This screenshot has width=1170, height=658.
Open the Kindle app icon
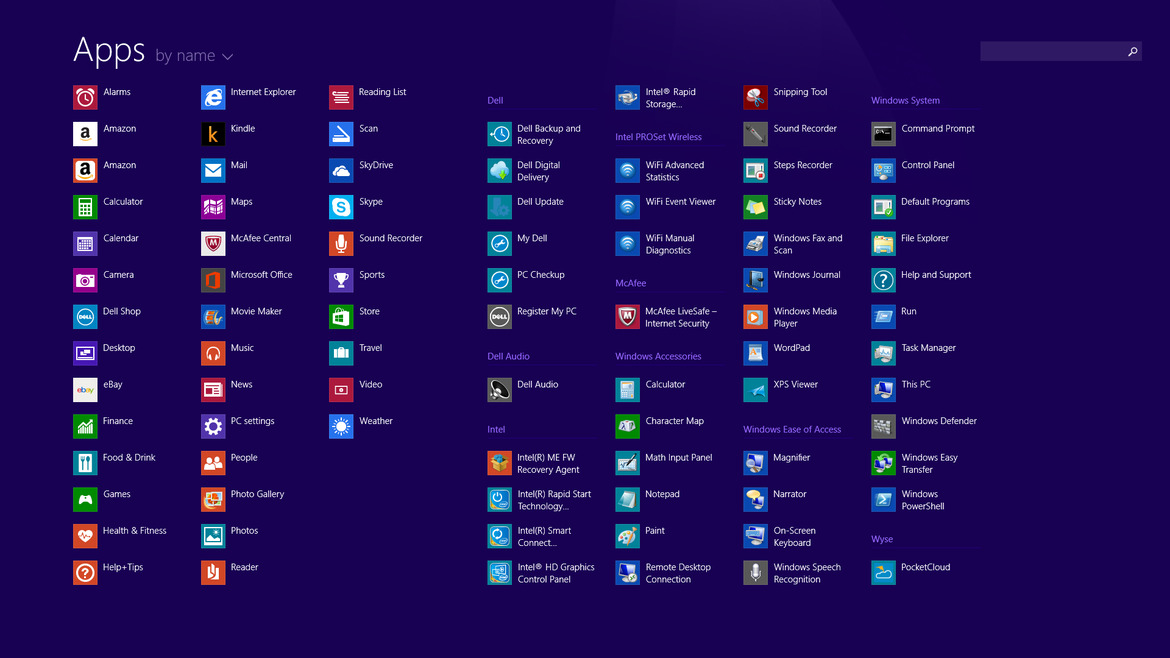[x=213, y=134]
